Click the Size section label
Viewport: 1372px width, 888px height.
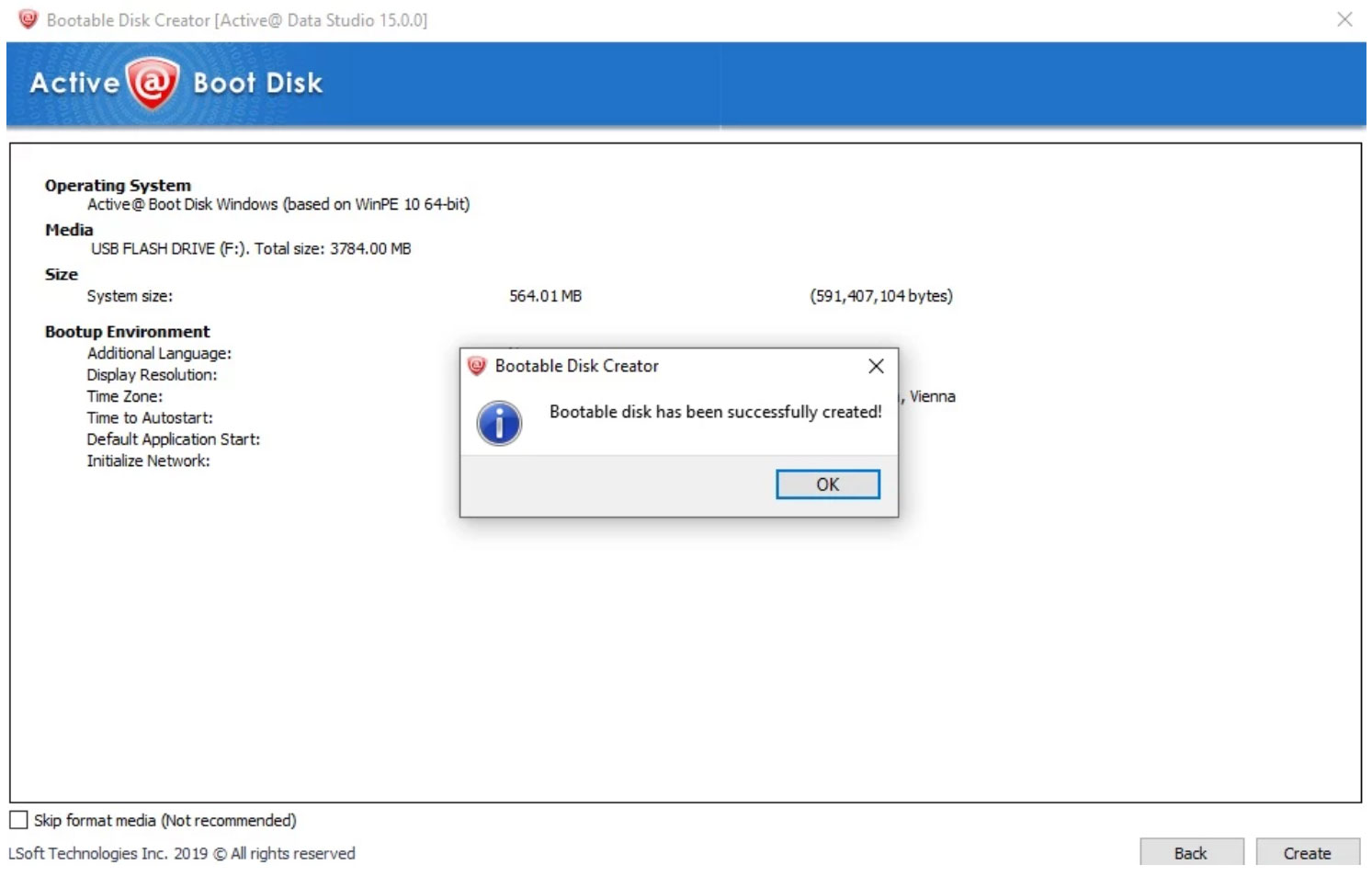pos(61,274)
